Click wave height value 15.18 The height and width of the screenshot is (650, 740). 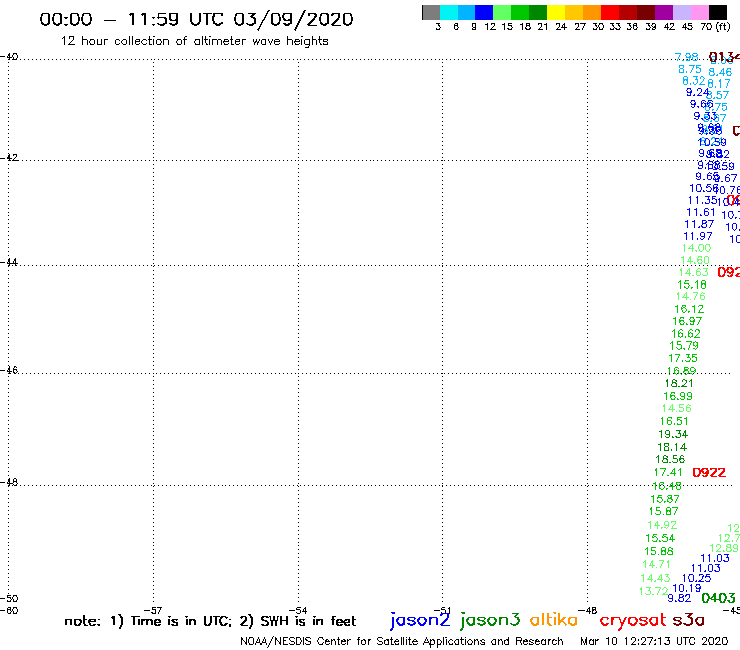(692, 285)
